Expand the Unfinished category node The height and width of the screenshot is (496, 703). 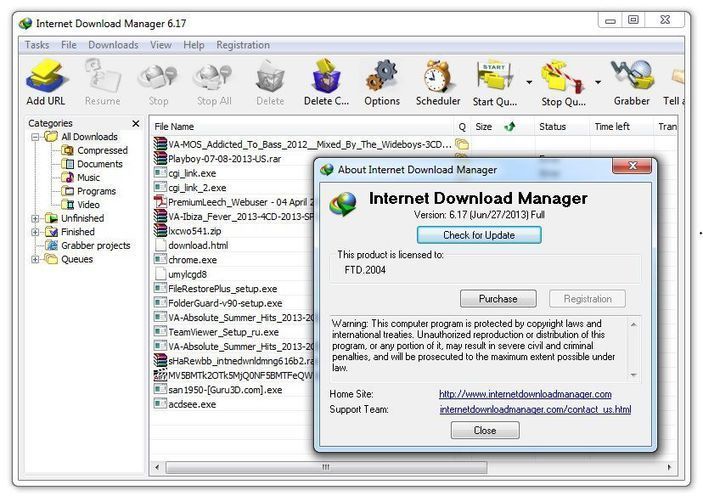pos(35,219)
